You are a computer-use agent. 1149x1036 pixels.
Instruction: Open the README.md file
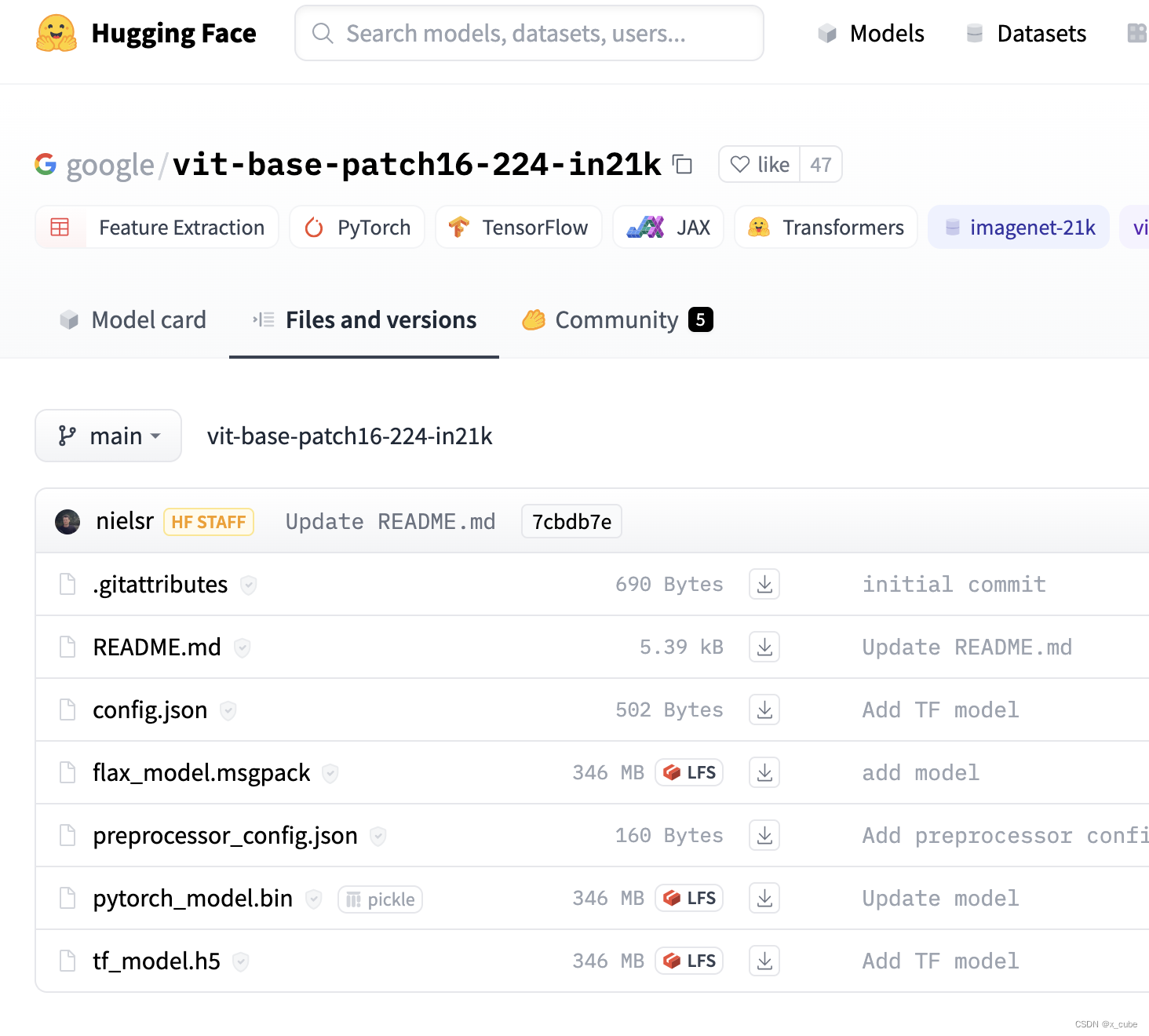pos(157,647)
